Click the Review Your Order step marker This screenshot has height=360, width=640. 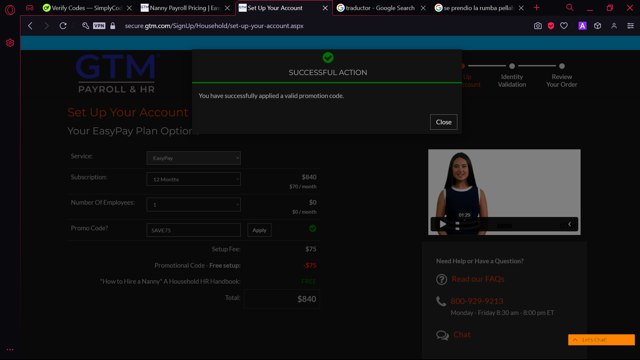coord(562,66)
